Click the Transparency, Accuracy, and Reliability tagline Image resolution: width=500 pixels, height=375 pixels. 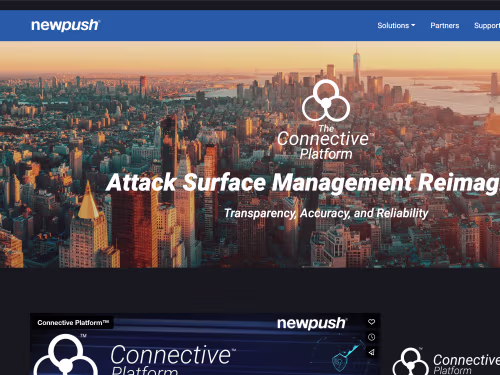[x=326, y=213]
